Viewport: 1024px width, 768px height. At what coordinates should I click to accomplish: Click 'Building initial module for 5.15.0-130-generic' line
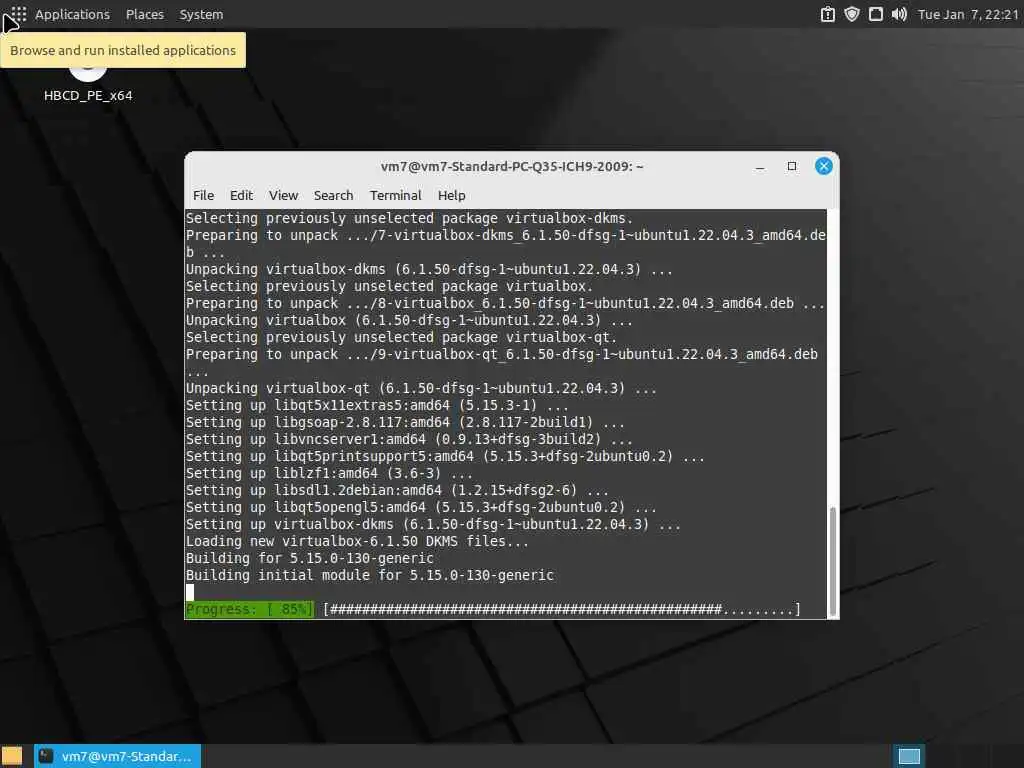(x=370, y=575)
